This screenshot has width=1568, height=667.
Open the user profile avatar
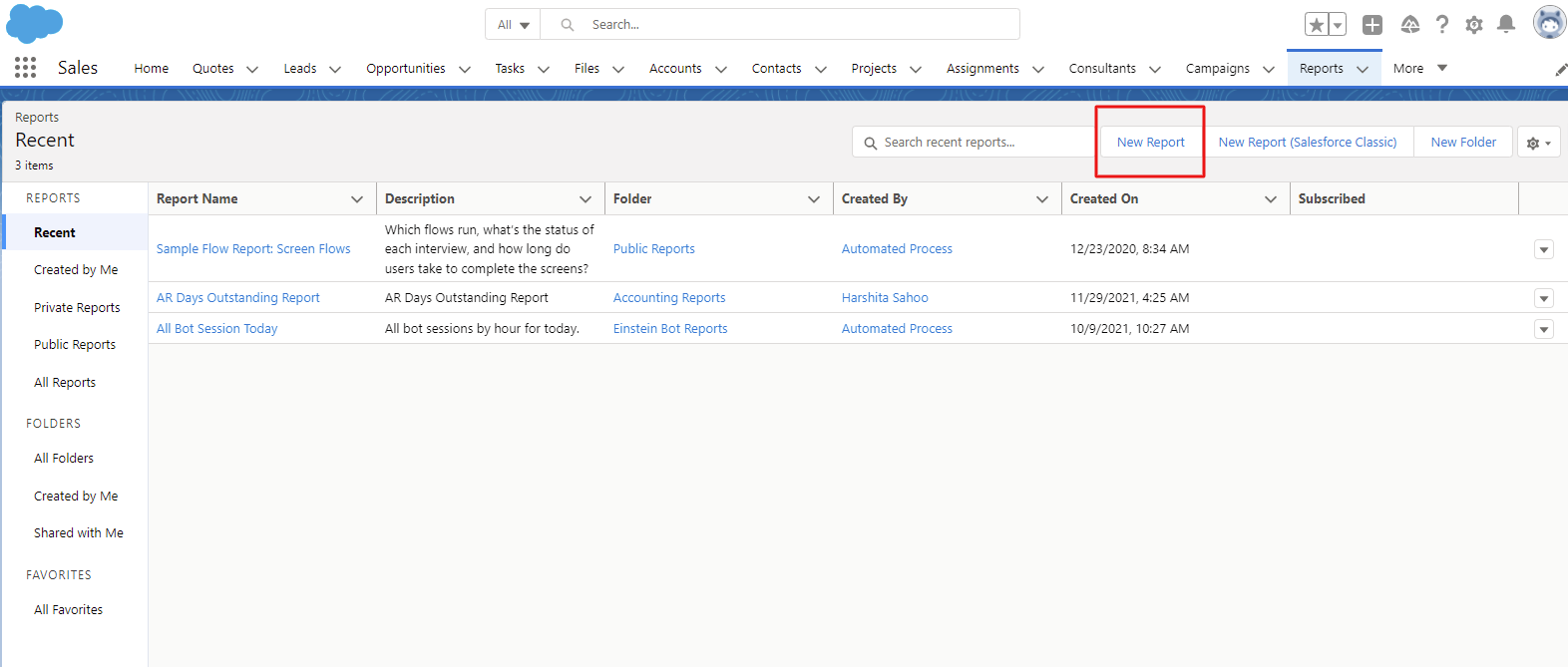(1549, 22)
